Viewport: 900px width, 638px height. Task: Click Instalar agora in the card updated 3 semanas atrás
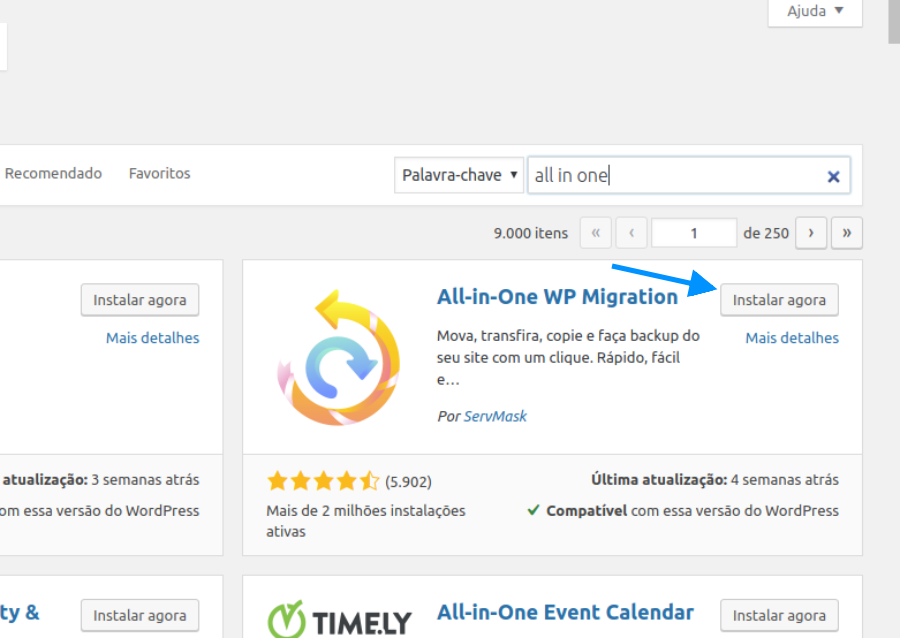pos(140,300)
